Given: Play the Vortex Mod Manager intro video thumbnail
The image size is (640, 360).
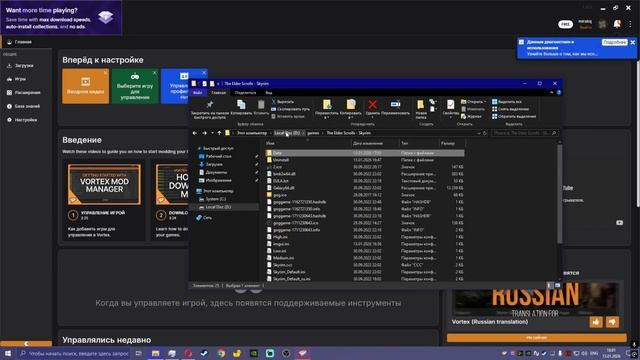Looking at the screenshot, I should [x=104, y=184].
